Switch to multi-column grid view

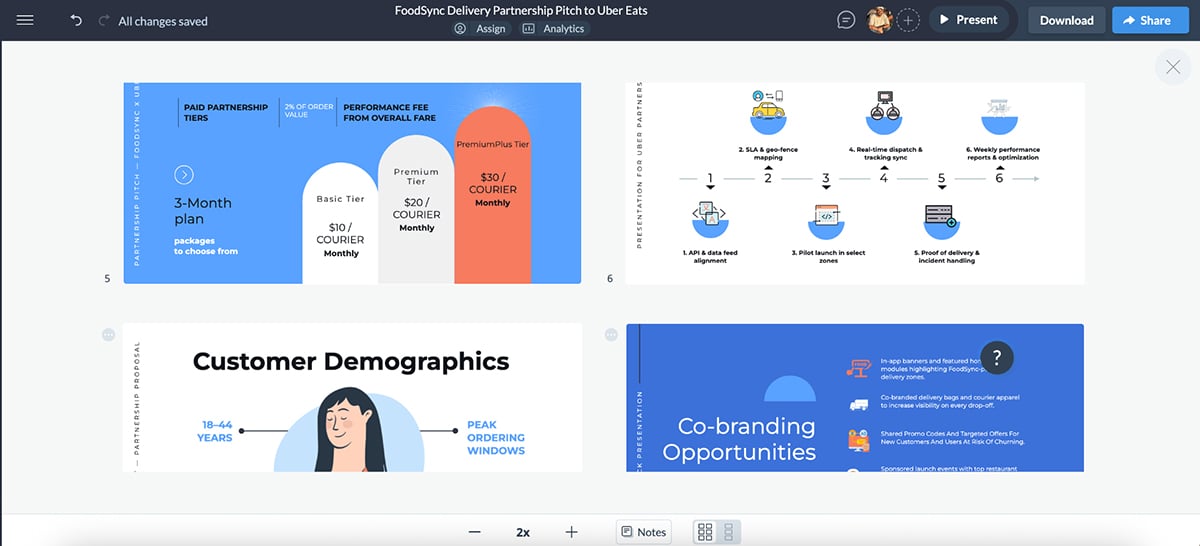705,532
